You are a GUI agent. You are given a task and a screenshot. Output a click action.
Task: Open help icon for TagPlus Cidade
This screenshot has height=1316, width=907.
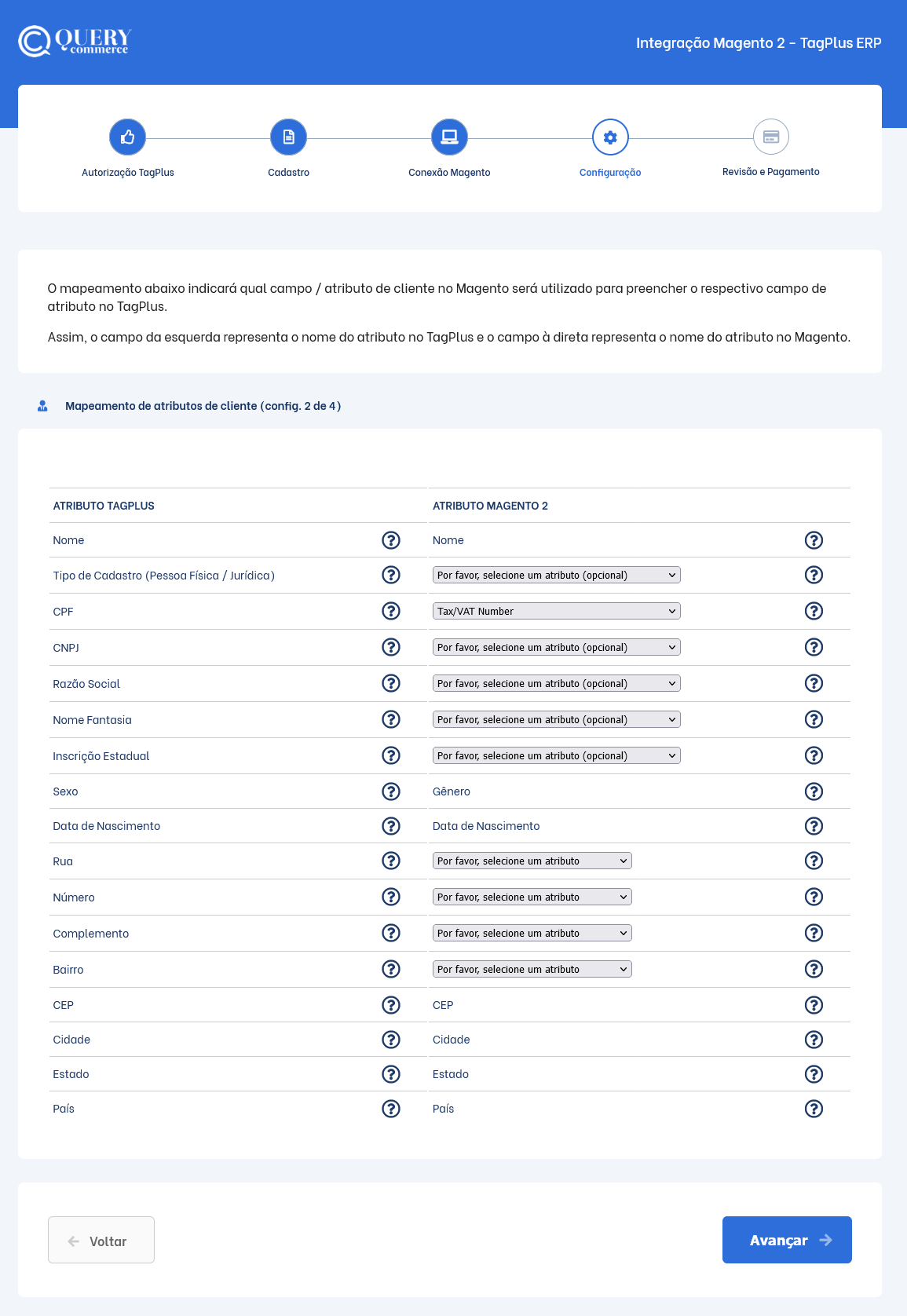coord(391,1040)
